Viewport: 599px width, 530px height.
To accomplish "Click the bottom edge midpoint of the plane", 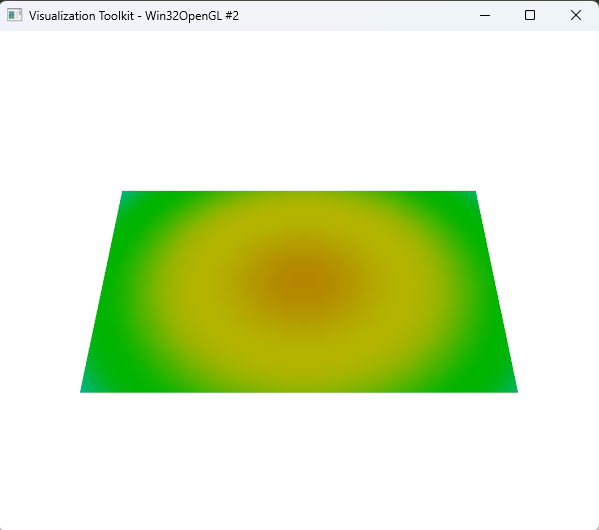I will pyautogui.click(x=299, y=391).
